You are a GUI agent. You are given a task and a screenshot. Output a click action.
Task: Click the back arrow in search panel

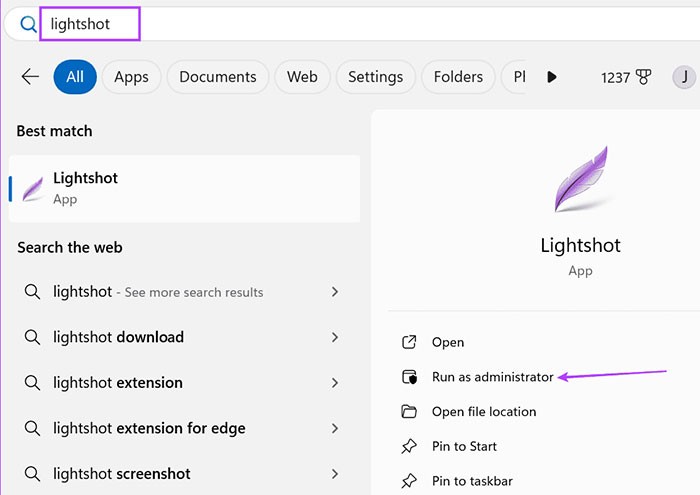[x=30, y=77]
